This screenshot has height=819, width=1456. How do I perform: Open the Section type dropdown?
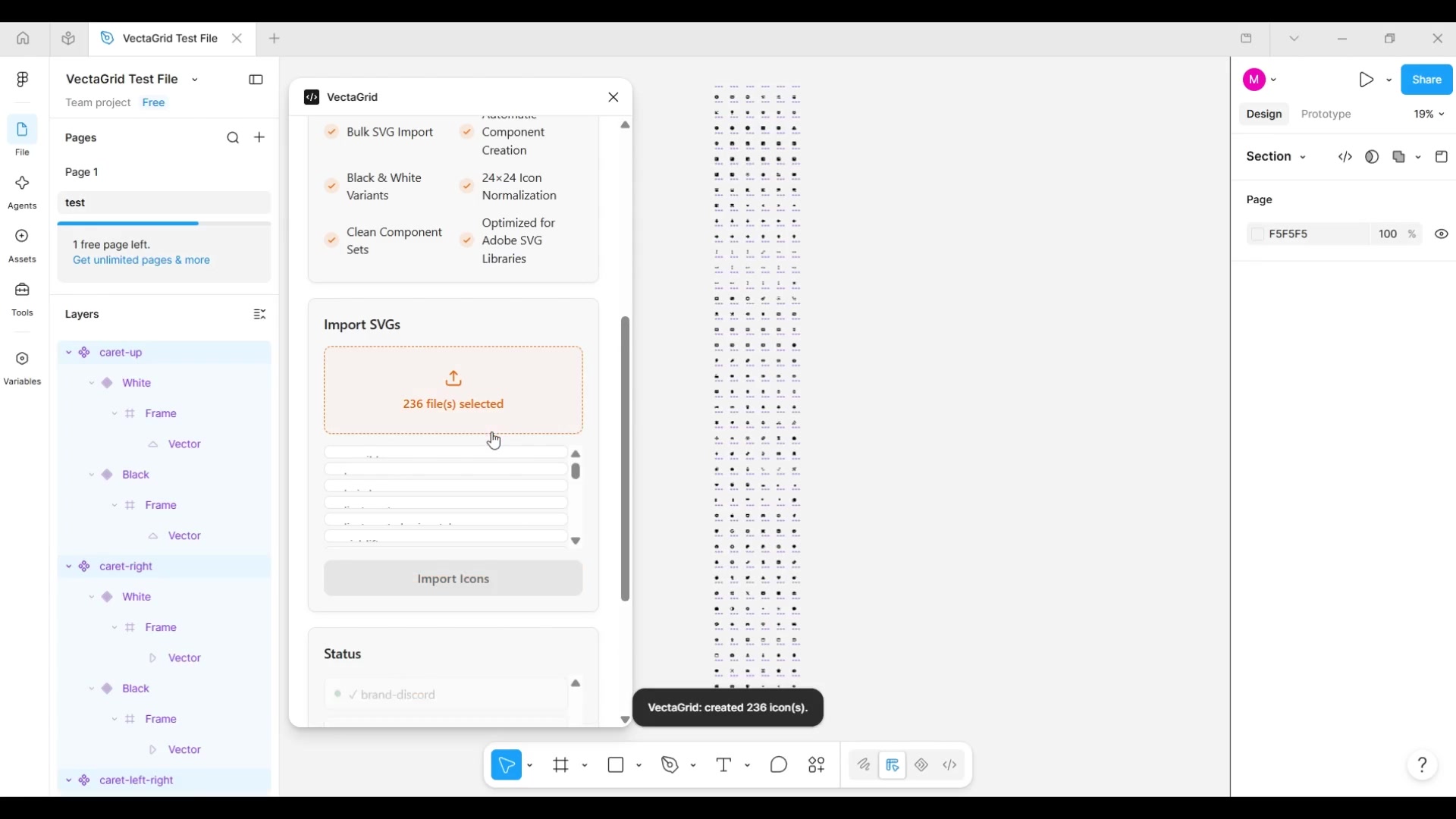point(1276,157)
